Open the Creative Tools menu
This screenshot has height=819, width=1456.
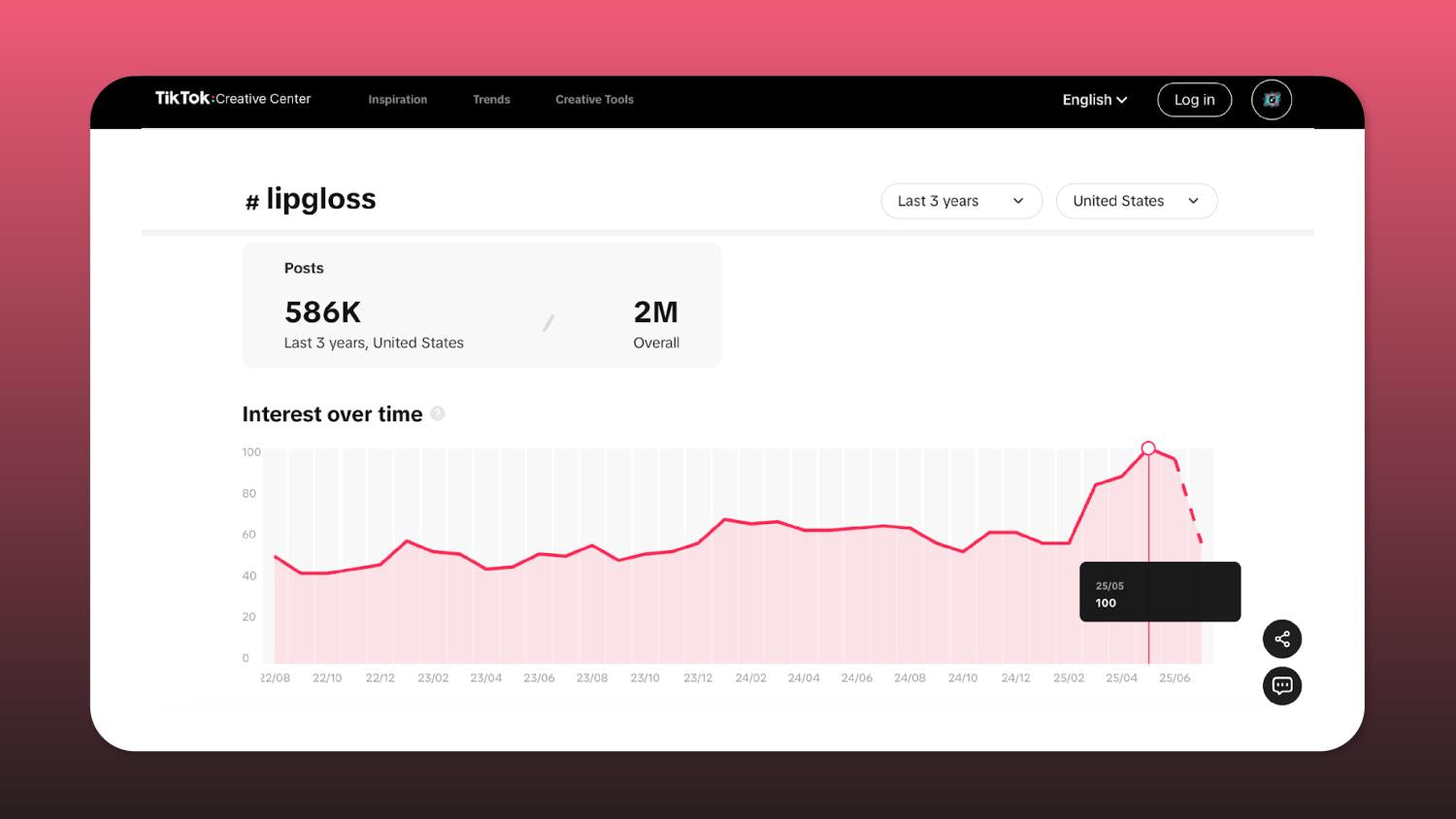(594, 100)
